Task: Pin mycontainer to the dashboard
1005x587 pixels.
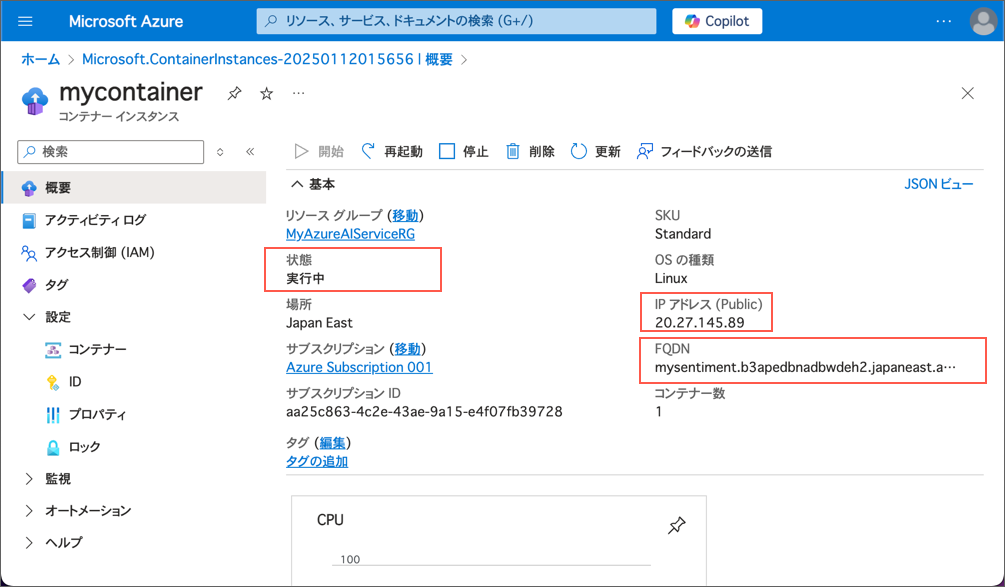Action: click(234, 94)
